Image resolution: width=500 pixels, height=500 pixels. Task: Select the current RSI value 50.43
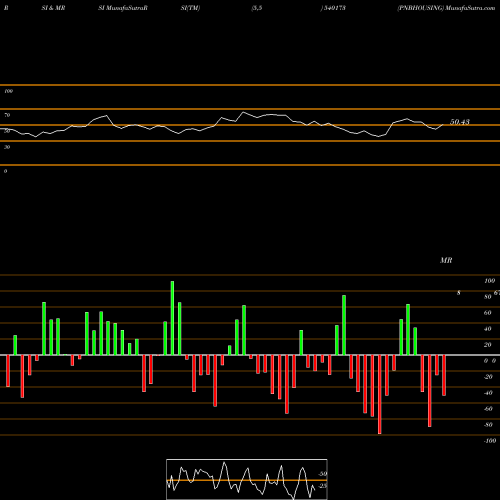coord(460,122)
